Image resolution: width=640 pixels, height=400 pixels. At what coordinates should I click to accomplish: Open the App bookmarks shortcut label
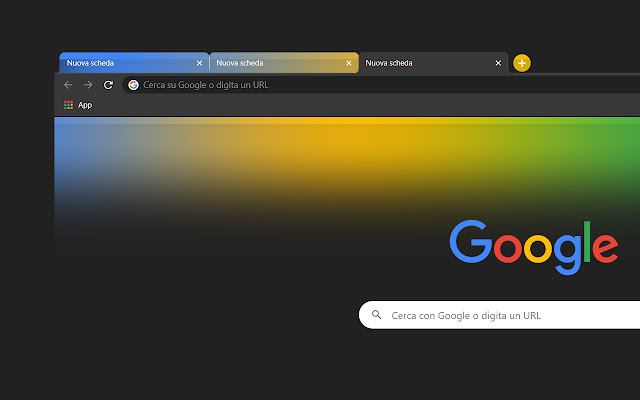tap(85, 105)
